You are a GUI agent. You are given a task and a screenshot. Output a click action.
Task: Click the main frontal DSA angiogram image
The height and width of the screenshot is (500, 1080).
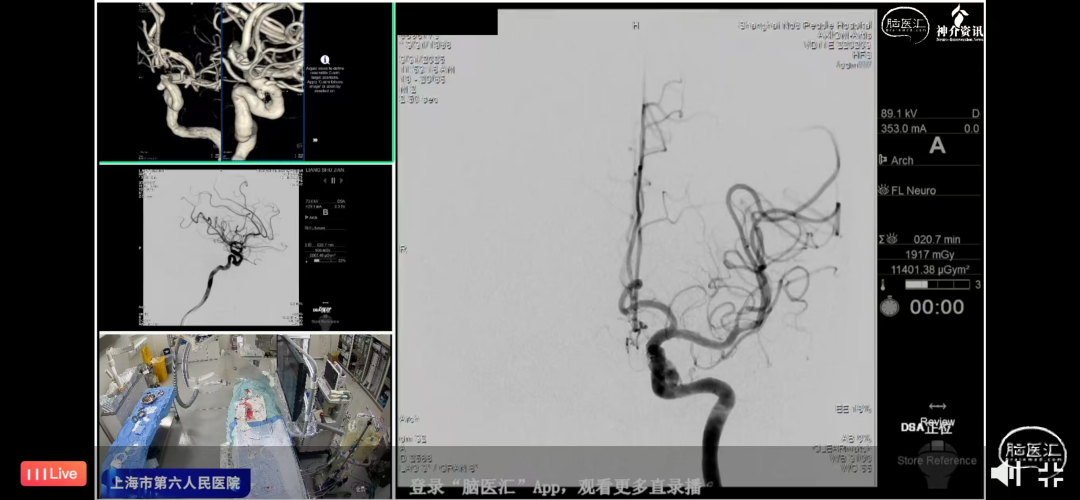tap(636, 248)
